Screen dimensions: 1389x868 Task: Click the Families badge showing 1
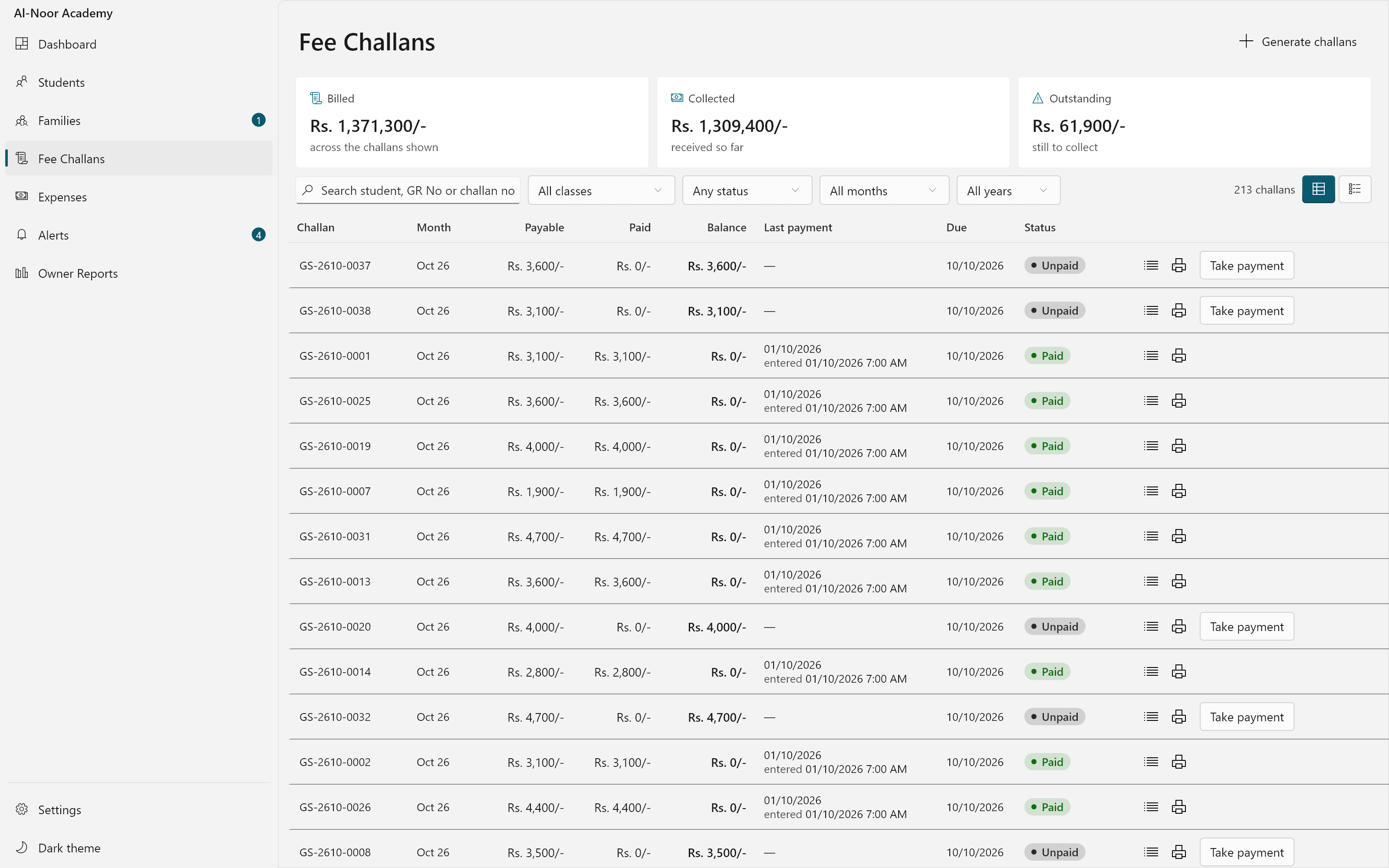coord(258,120)
